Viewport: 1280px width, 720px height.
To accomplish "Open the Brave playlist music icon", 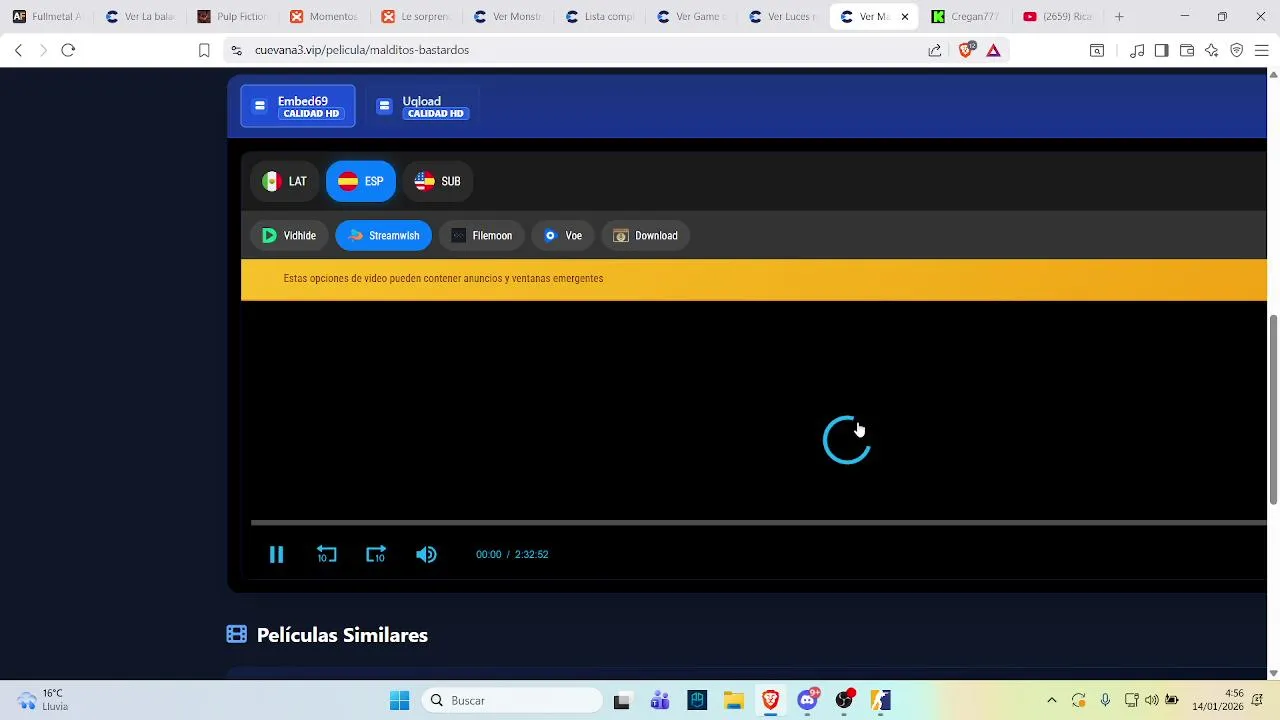I will click(x=1137, y=50).
